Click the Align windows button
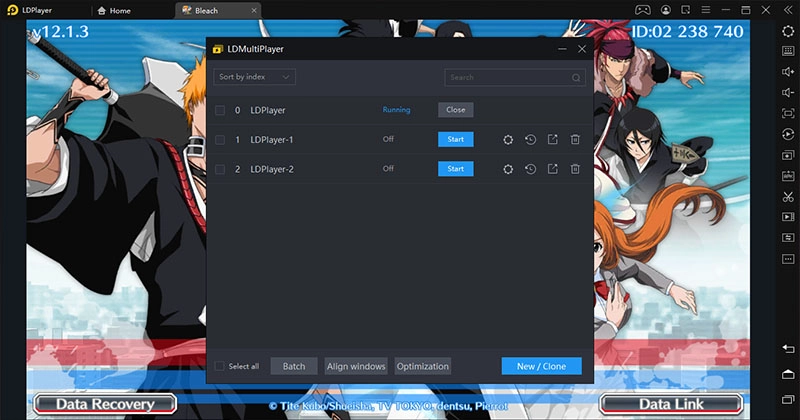Screen dimensions: 800x420 pyautogui.click(x=356, y=366)
